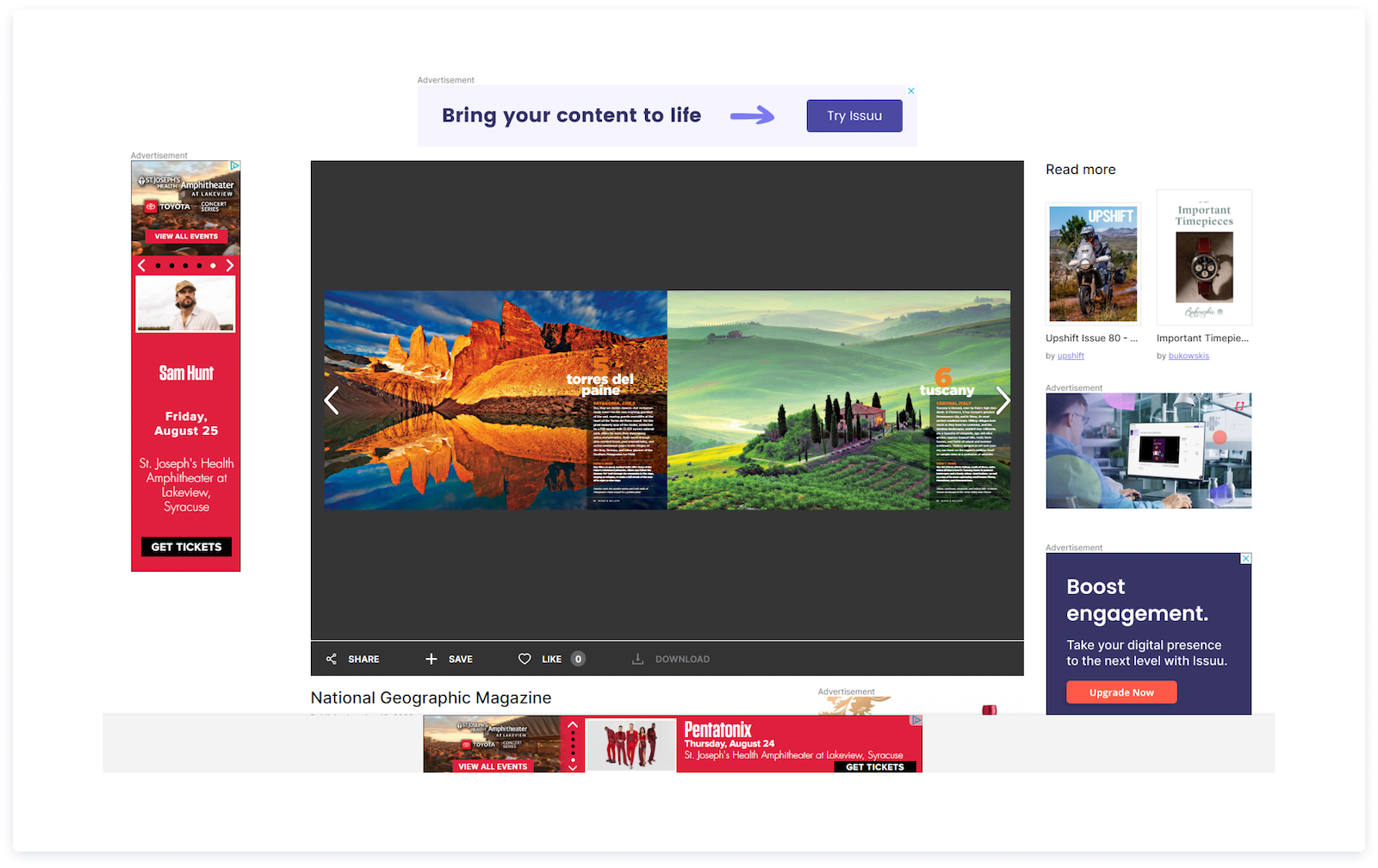Select National Geographic Magazine title
1378x868 pixels.
tap(431, 697)
